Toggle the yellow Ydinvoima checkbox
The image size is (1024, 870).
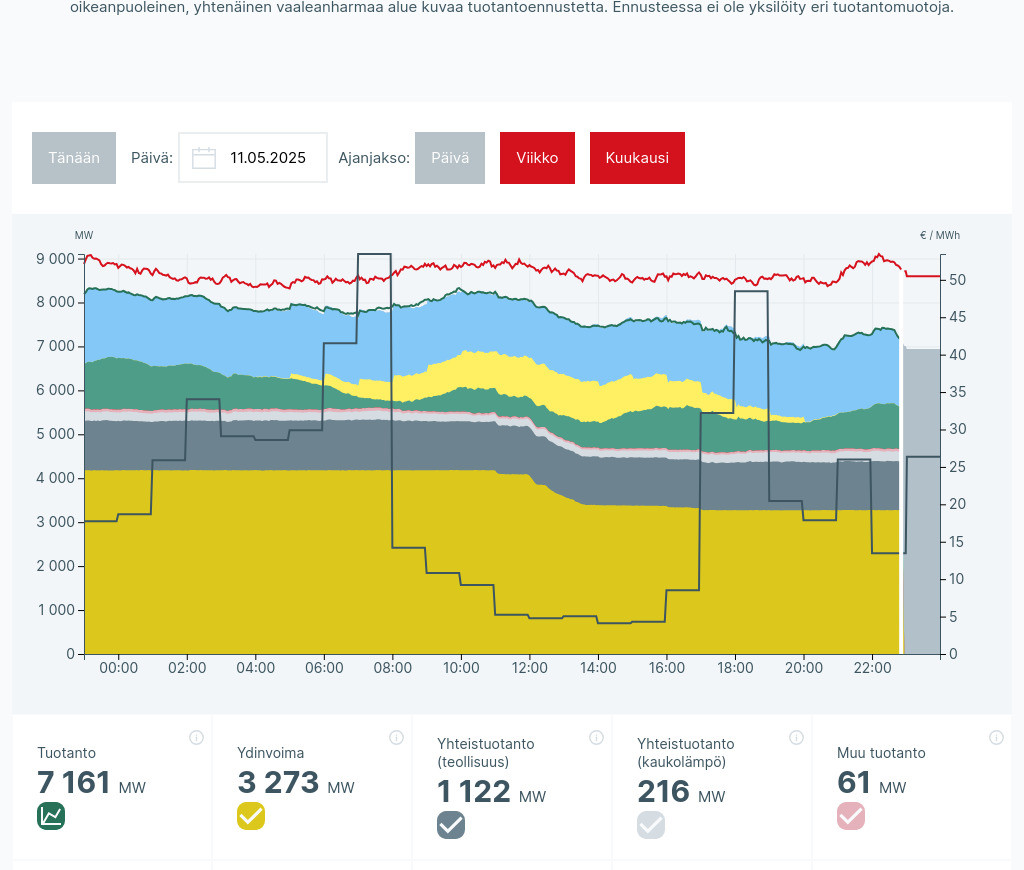[251, 816]
